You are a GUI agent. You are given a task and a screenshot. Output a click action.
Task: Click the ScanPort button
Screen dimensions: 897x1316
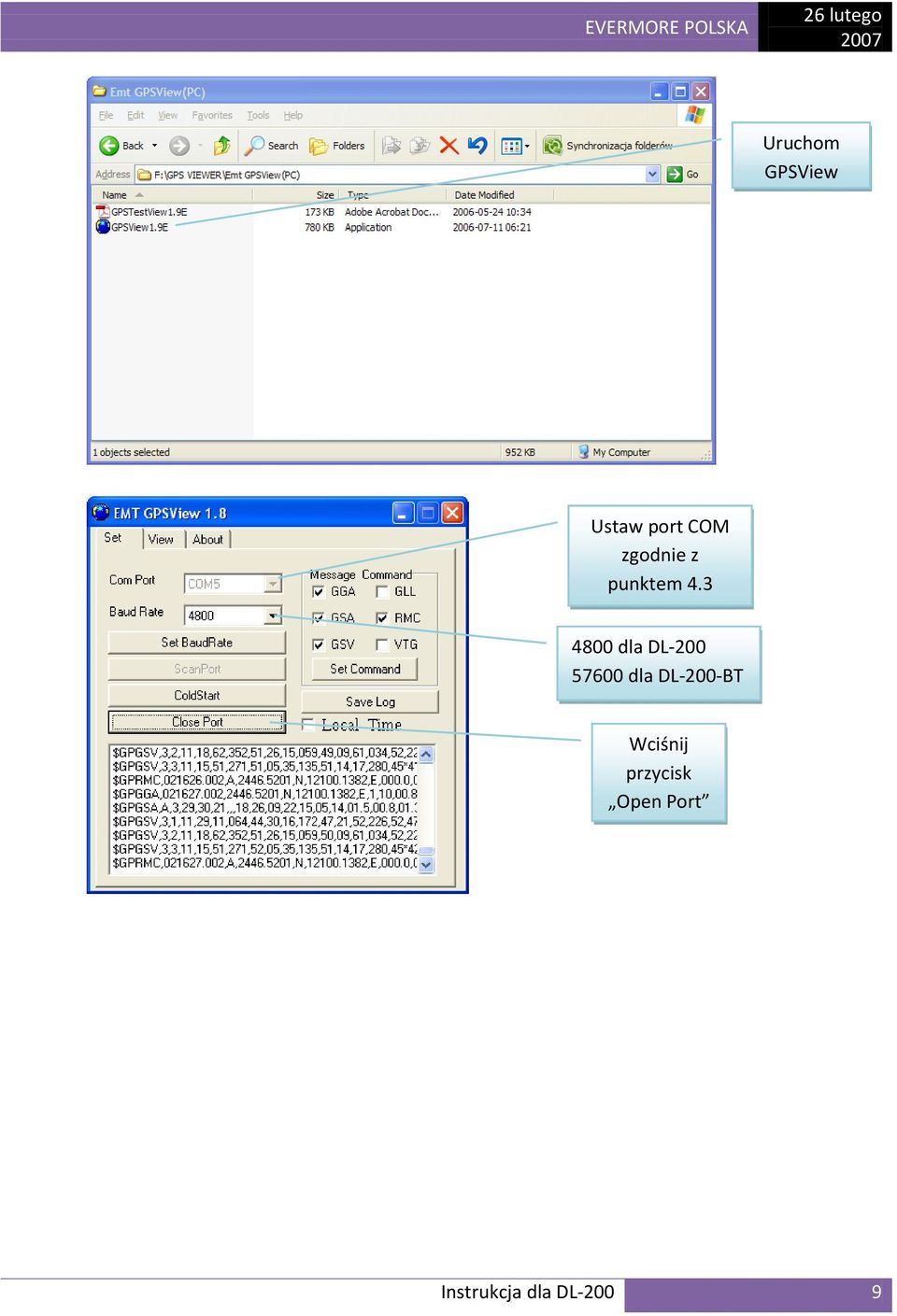click(x=197, y=669)
